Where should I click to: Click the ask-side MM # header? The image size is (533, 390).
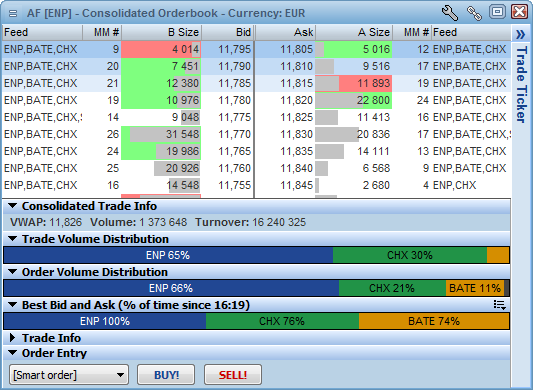coord(412,32)
